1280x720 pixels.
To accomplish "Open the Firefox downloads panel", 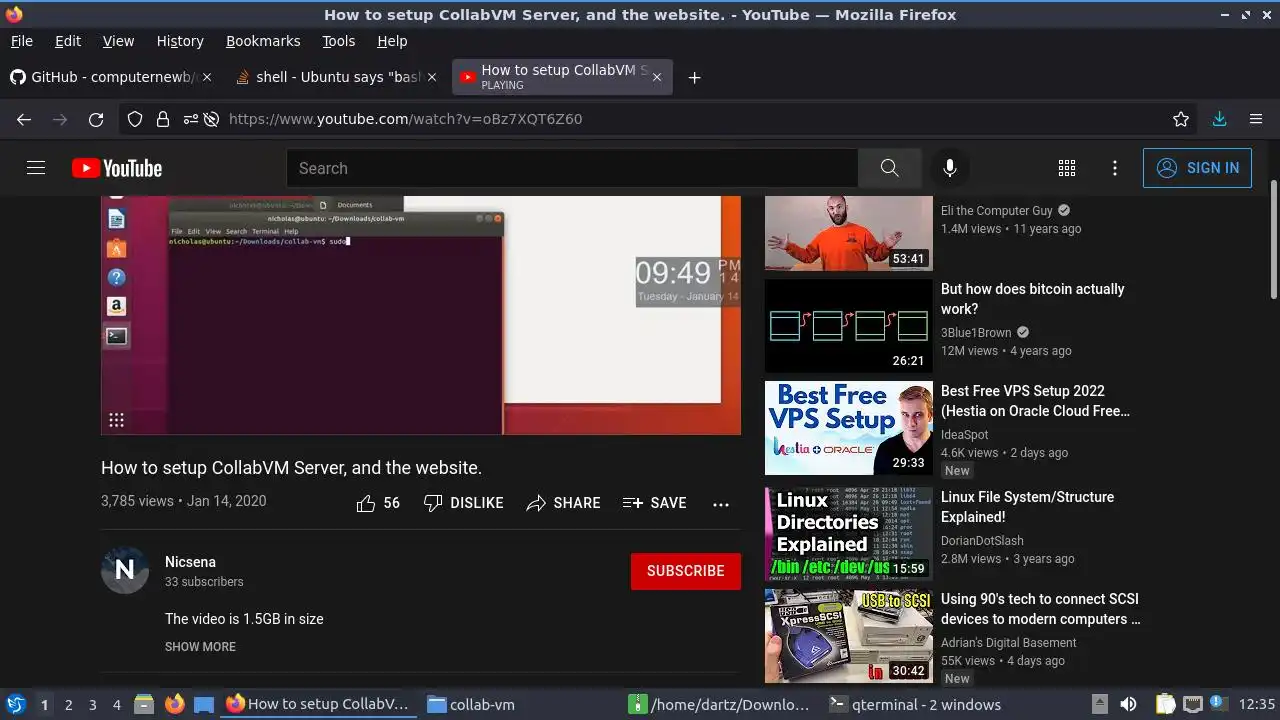I will pos(1219,119).
